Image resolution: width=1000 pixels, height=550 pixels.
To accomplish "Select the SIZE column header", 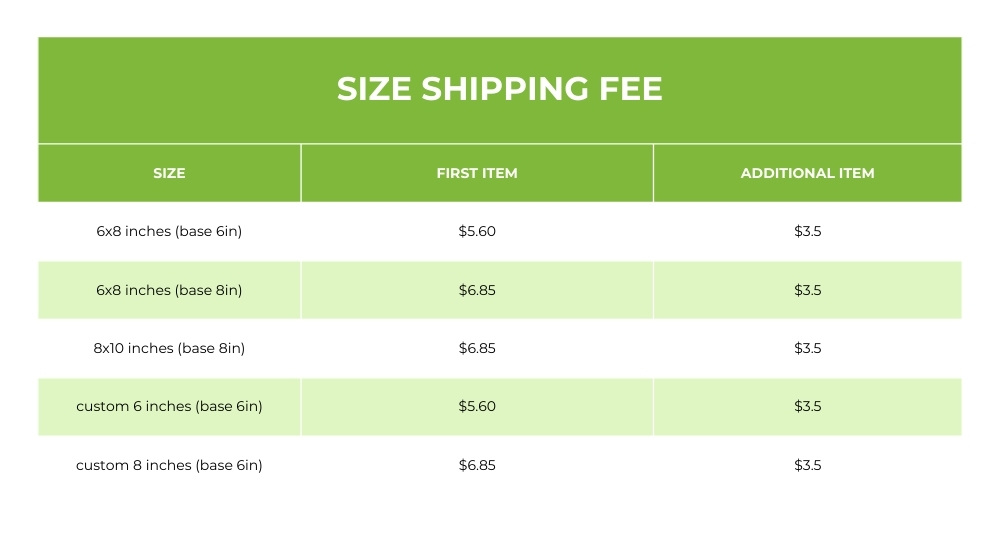I will 169,173.
